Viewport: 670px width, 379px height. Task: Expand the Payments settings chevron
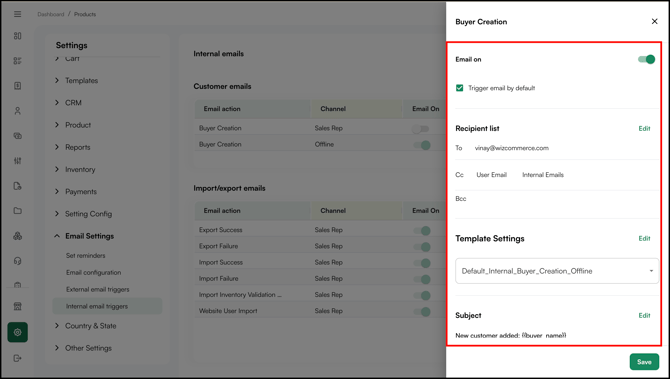(57, 191)
